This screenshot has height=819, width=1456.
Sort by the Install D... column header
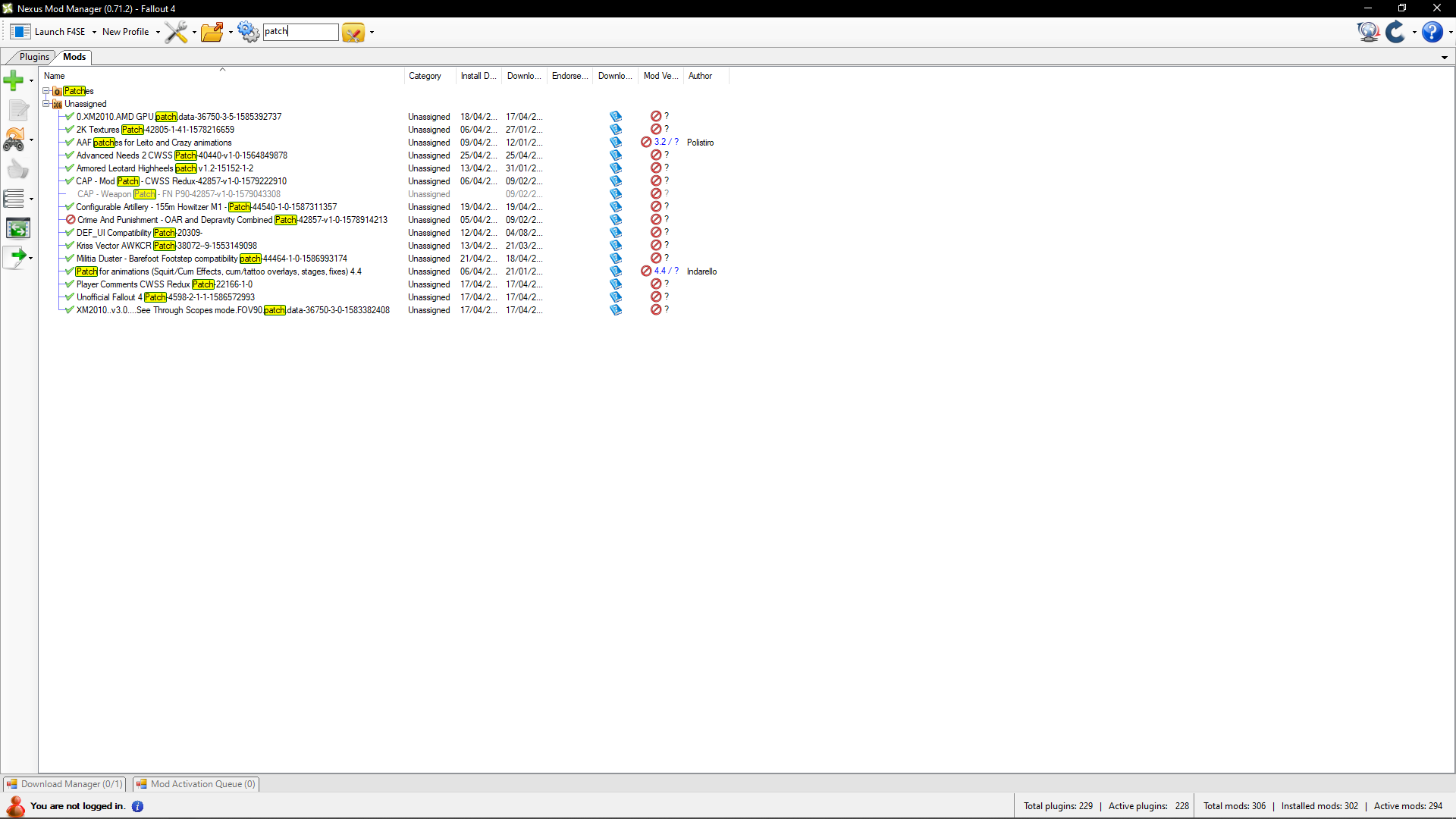pyautogui.click(x=479, y=76)
